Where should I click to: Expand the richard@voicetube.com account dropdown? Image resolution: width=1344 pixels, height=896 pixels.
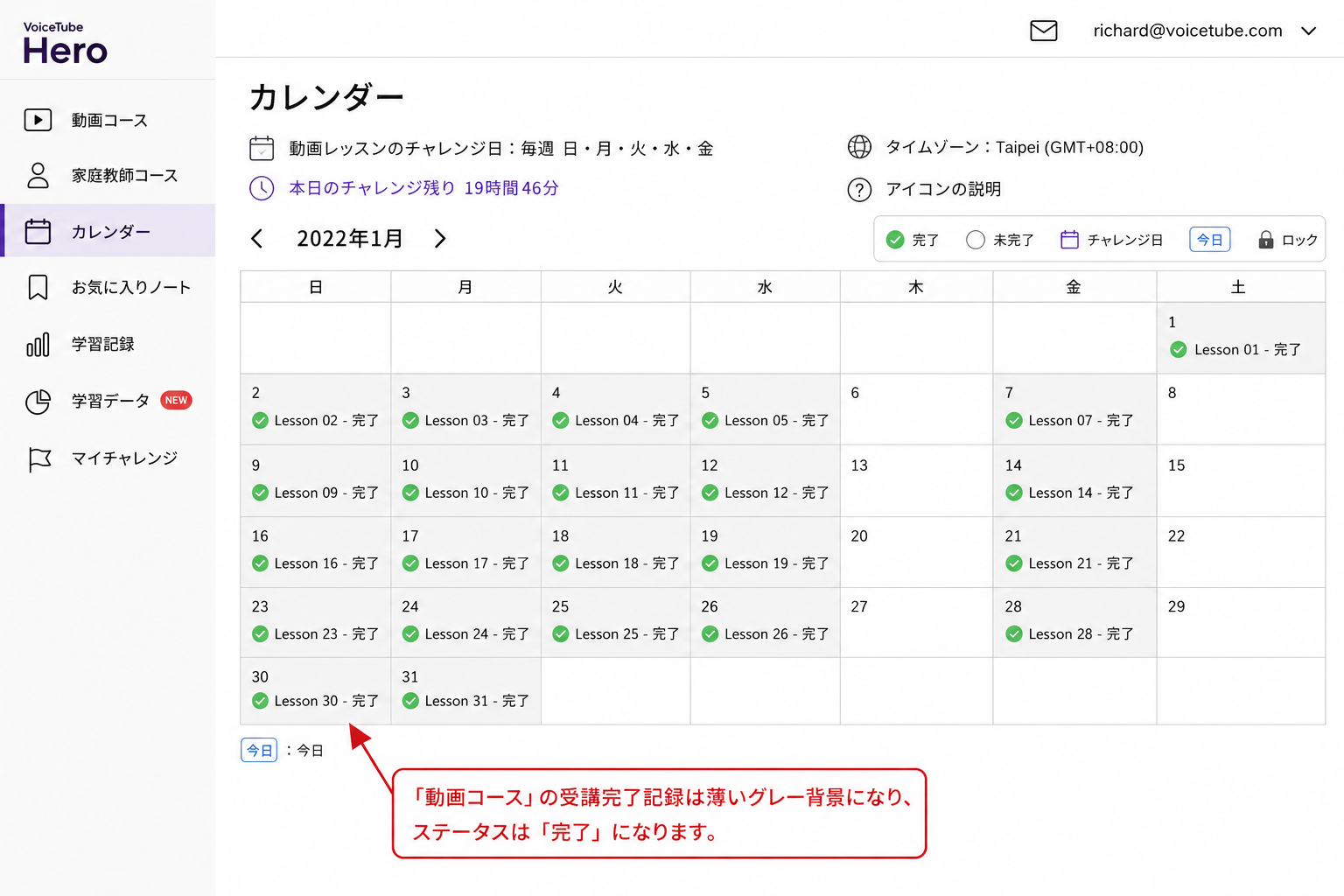pyautogui.click(x=1308, y=31)
